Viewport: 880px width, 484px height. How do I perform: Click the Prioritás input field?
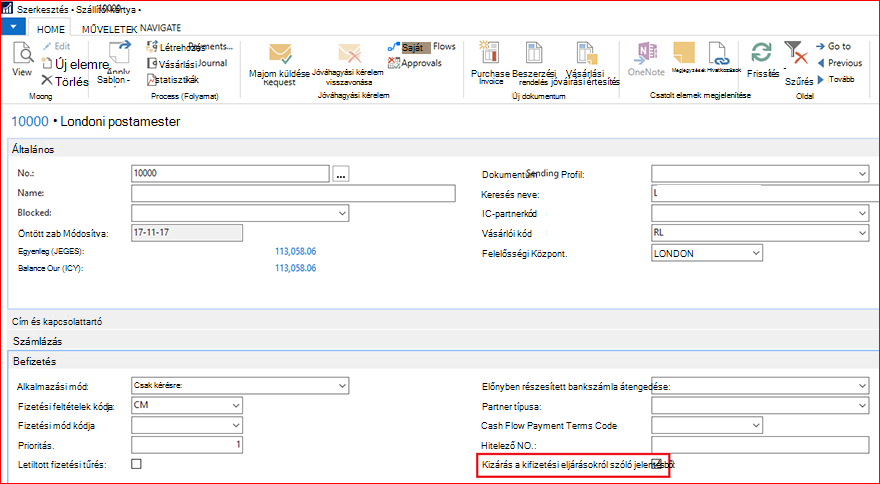coord(187,445)
